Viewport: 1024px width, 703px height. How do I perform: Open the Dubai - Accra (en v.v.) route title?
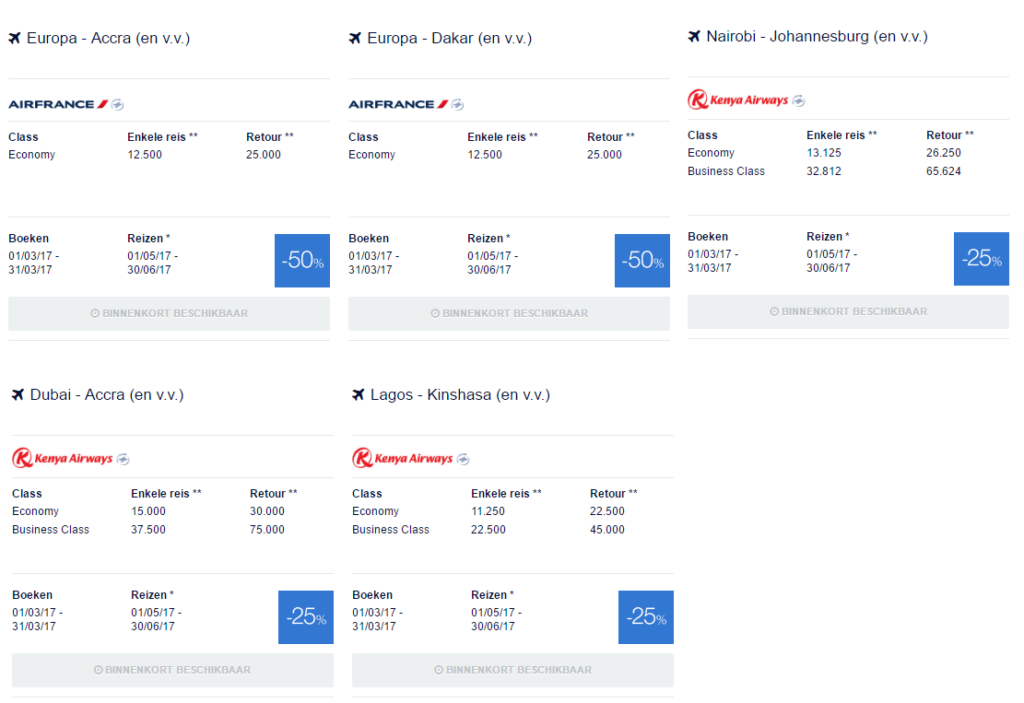point(107,395)
